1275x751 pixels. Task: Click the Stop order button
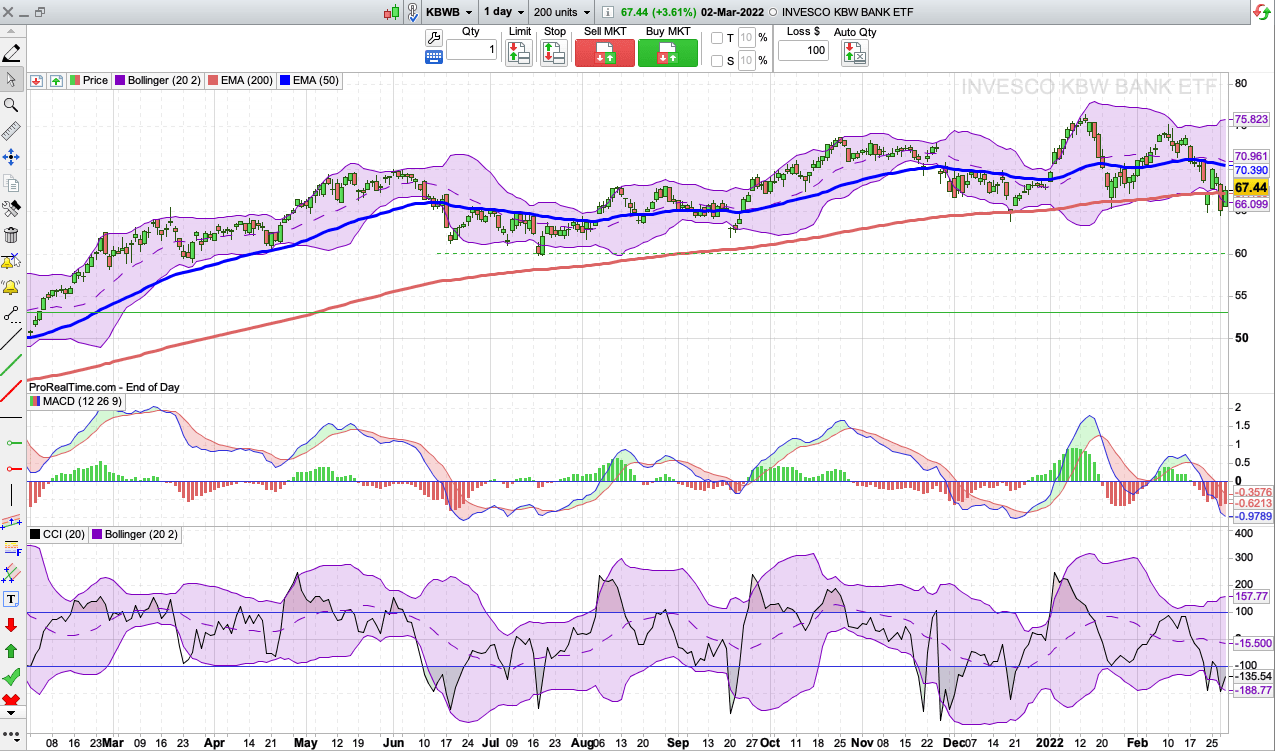[554, 53]
